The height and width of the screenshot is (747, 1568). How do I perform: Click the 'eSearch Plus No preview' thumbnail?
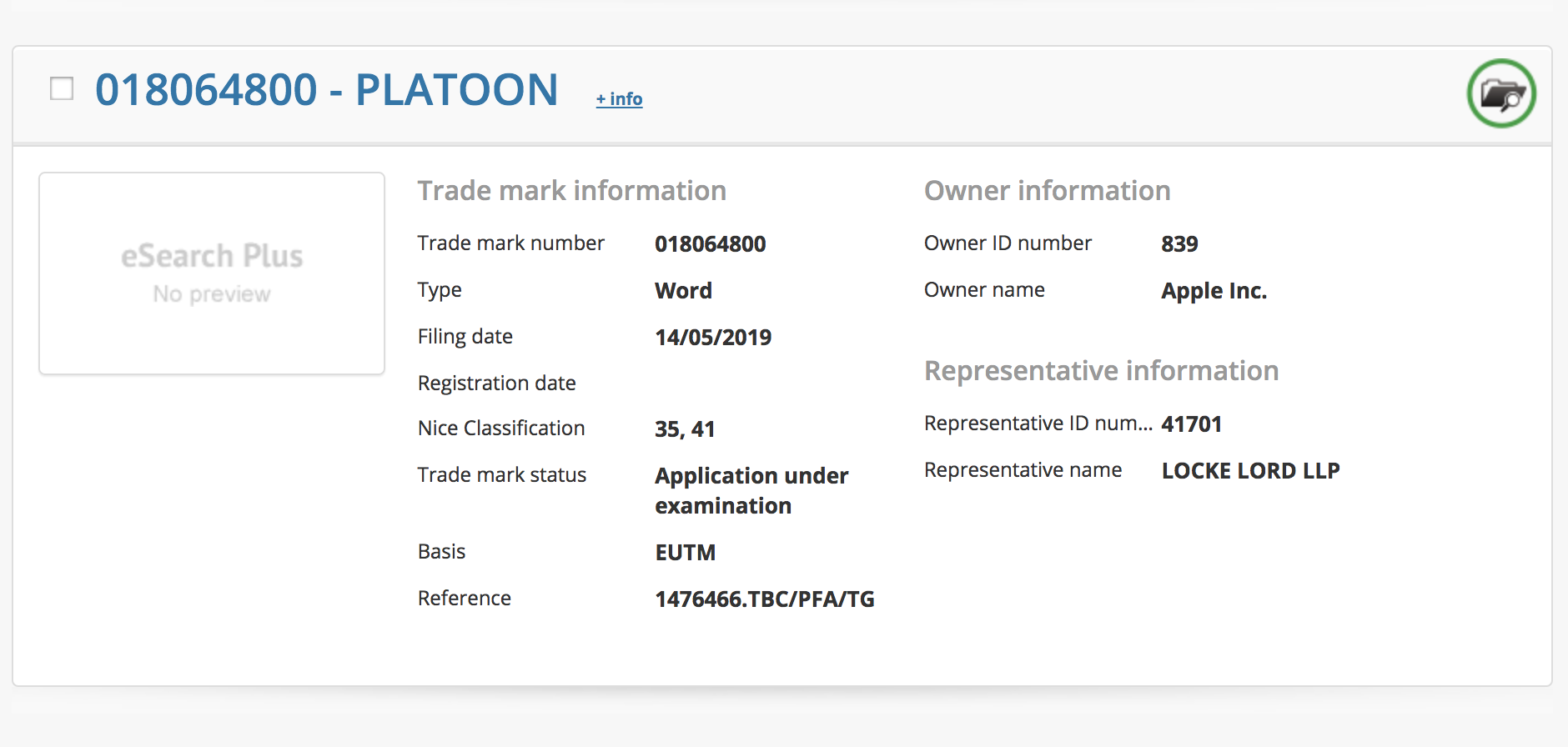click(x=212, y=273)
